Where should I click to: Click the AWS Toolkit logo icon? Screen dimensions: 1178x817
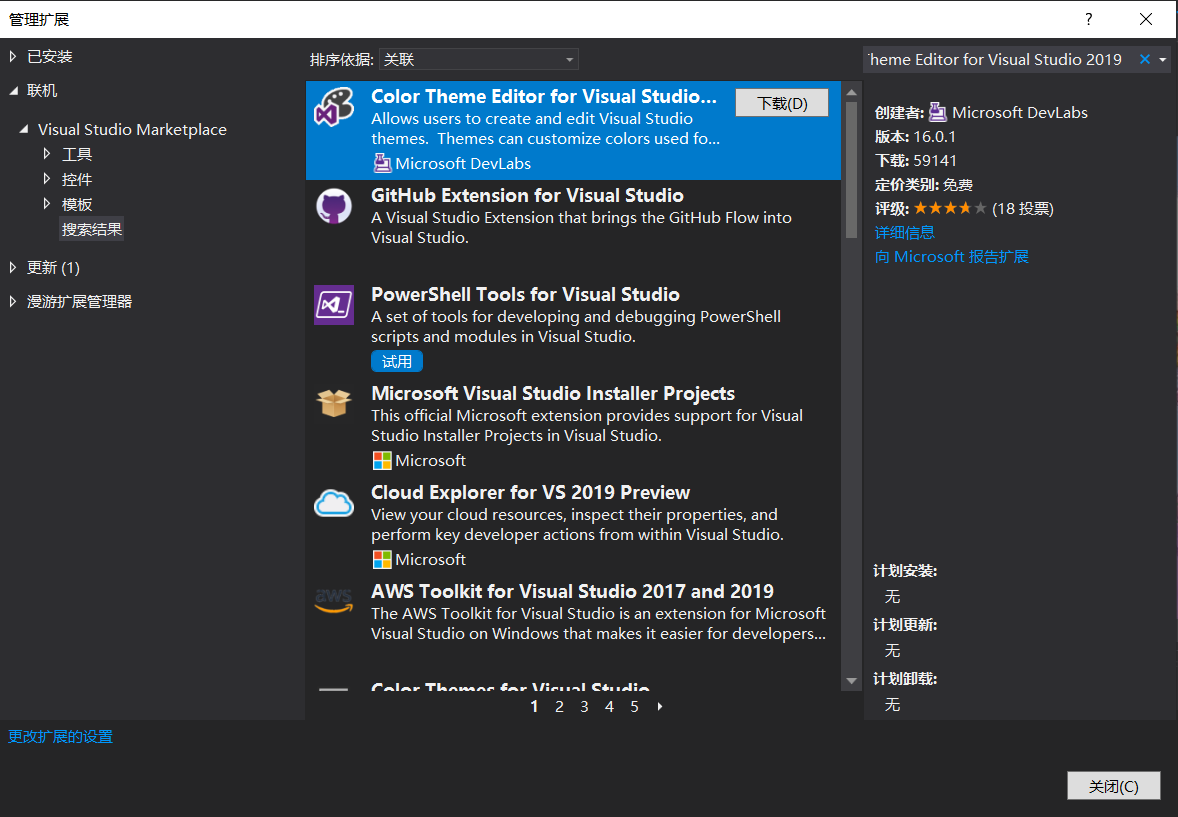[x=334, y=601]
